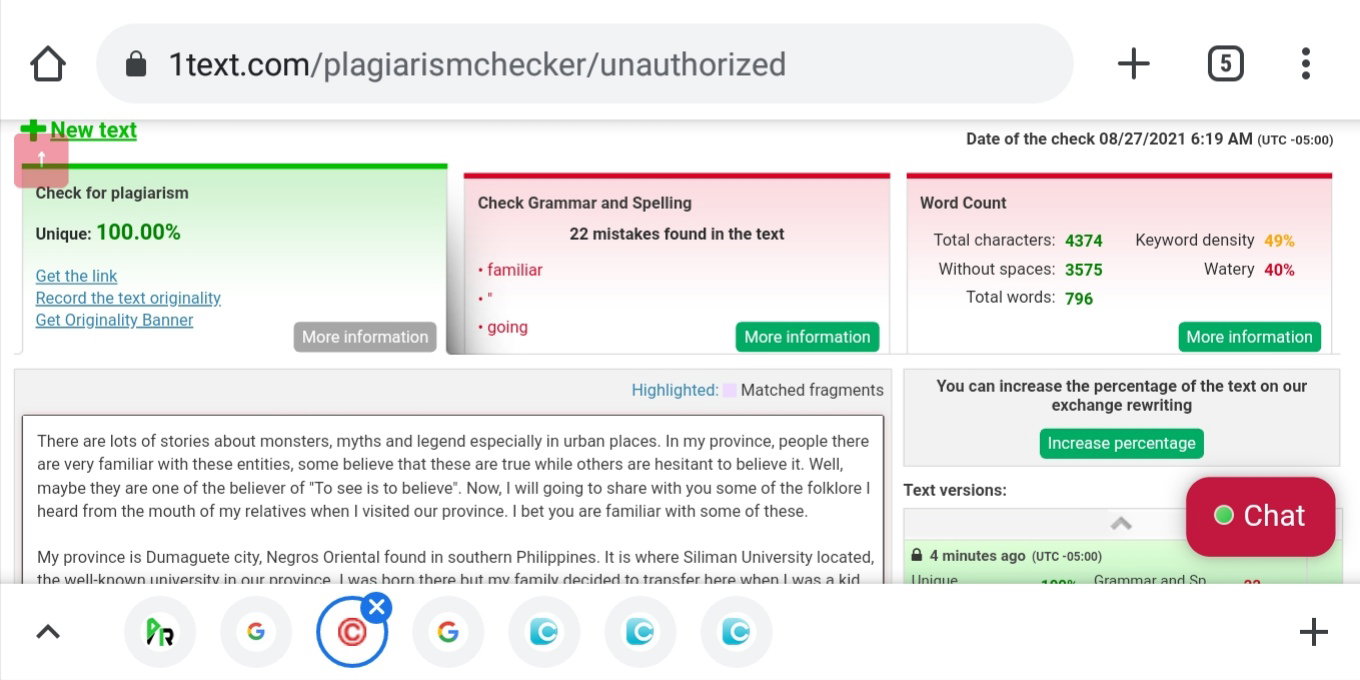This screenshot has height=680, width=1360.
Task: Click the New text link
Action: pyautogui.click(x=93, y=130)
